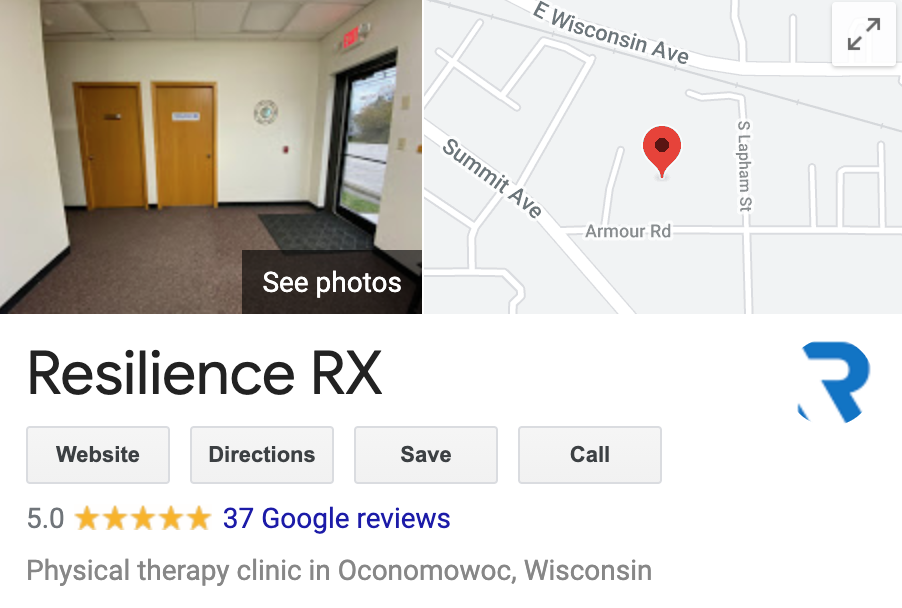Open the business website
This screenshot has width=902, height=608.
[98, 454]
